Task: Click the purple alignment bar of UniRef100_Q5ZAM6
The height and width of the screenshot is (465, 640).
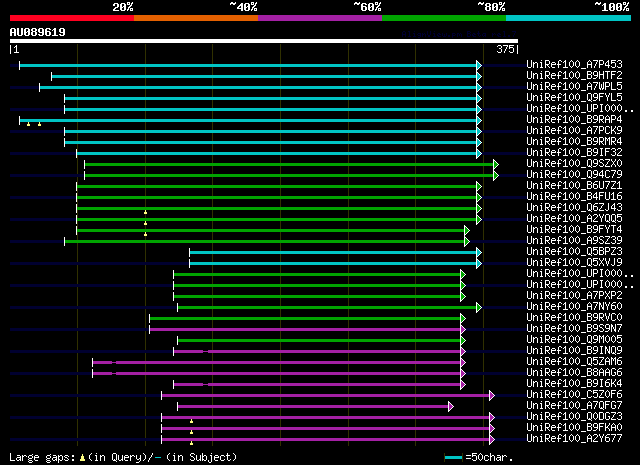Action: tap(279, 363)
